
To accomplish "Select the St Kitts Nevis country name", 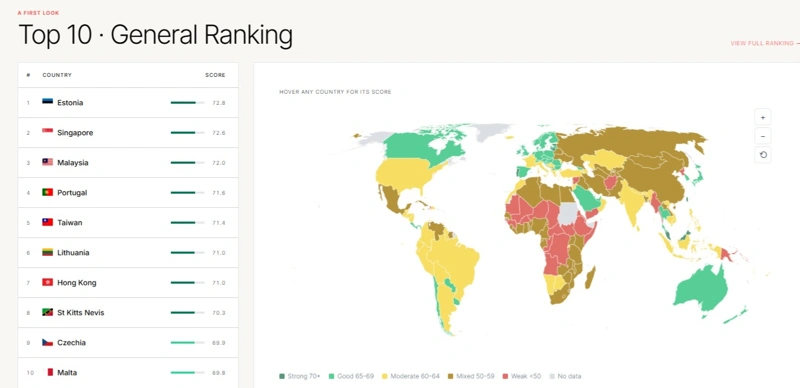I will point(81,312).
